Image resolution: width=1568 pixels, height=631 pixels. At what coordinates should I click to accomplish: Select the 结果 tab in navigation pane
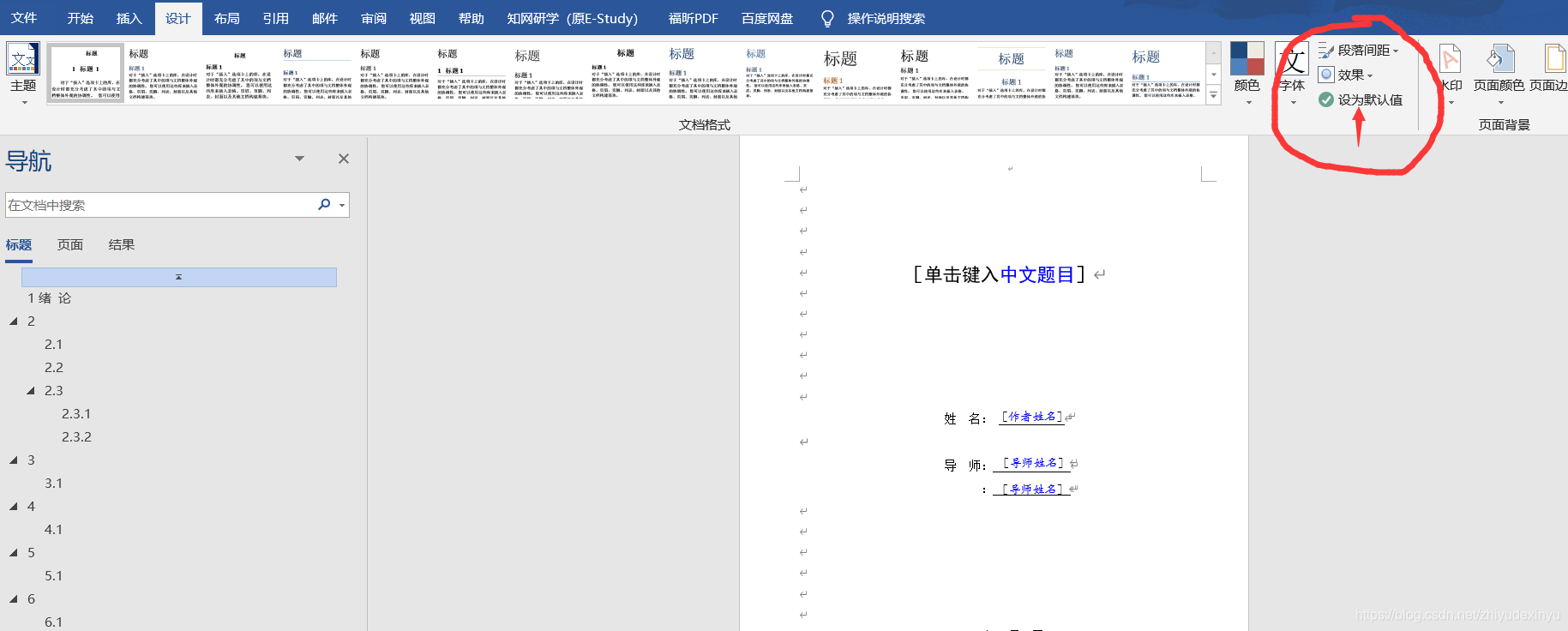point(122,244)
